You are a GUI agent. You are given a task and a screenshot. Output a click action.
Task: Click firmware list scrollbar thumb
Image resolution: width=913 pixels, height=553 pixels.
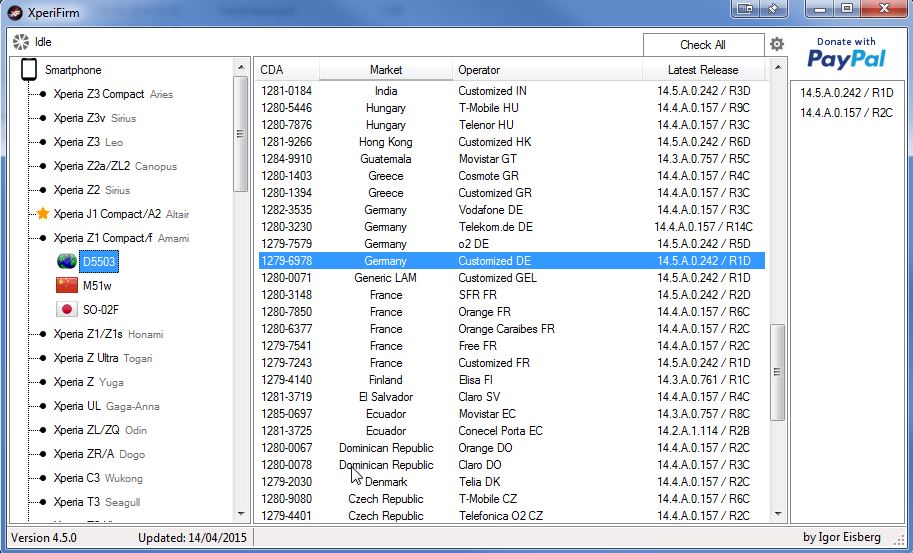click(x=777, y=372)
